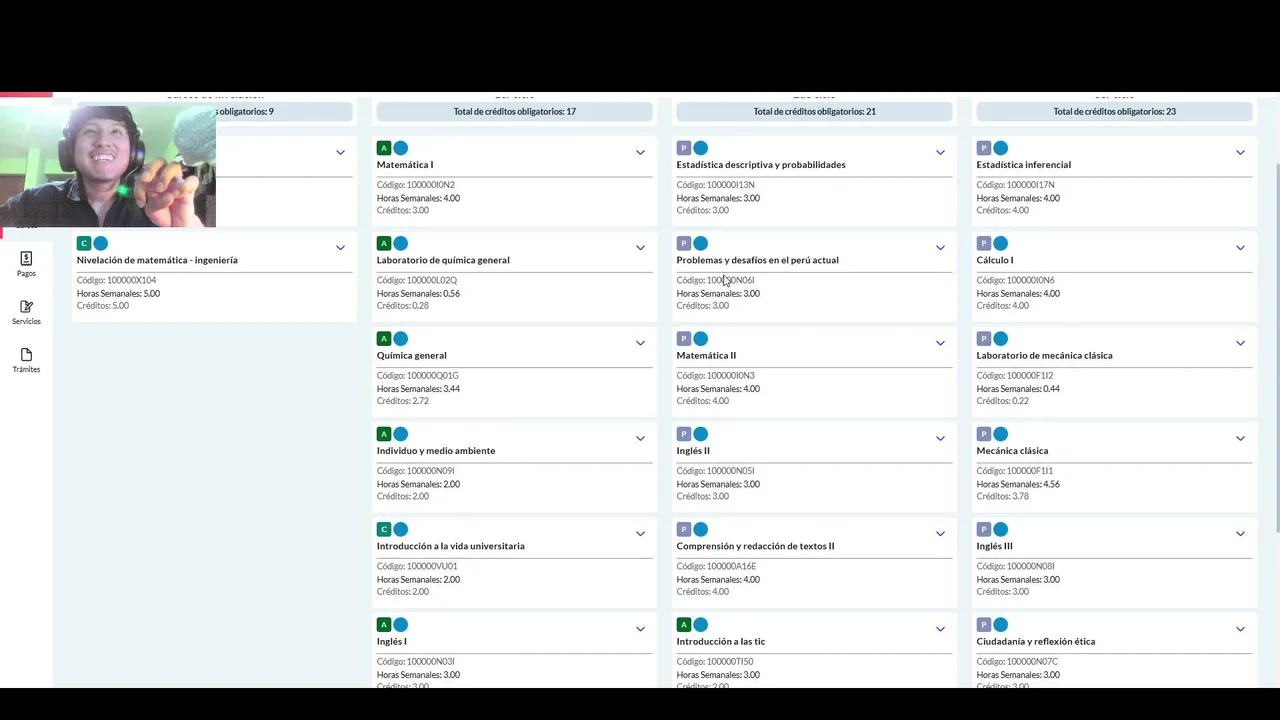Click the green A badge on Matemática I
Screen dimensions: 1280x720
[384, 148]
